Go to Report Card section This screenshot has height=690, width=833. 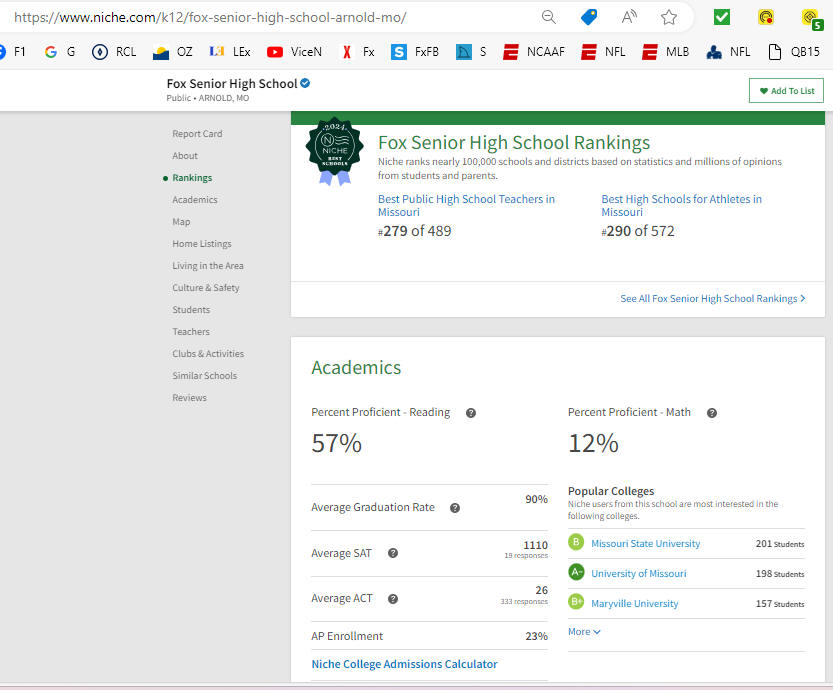[x=197, y=134]
